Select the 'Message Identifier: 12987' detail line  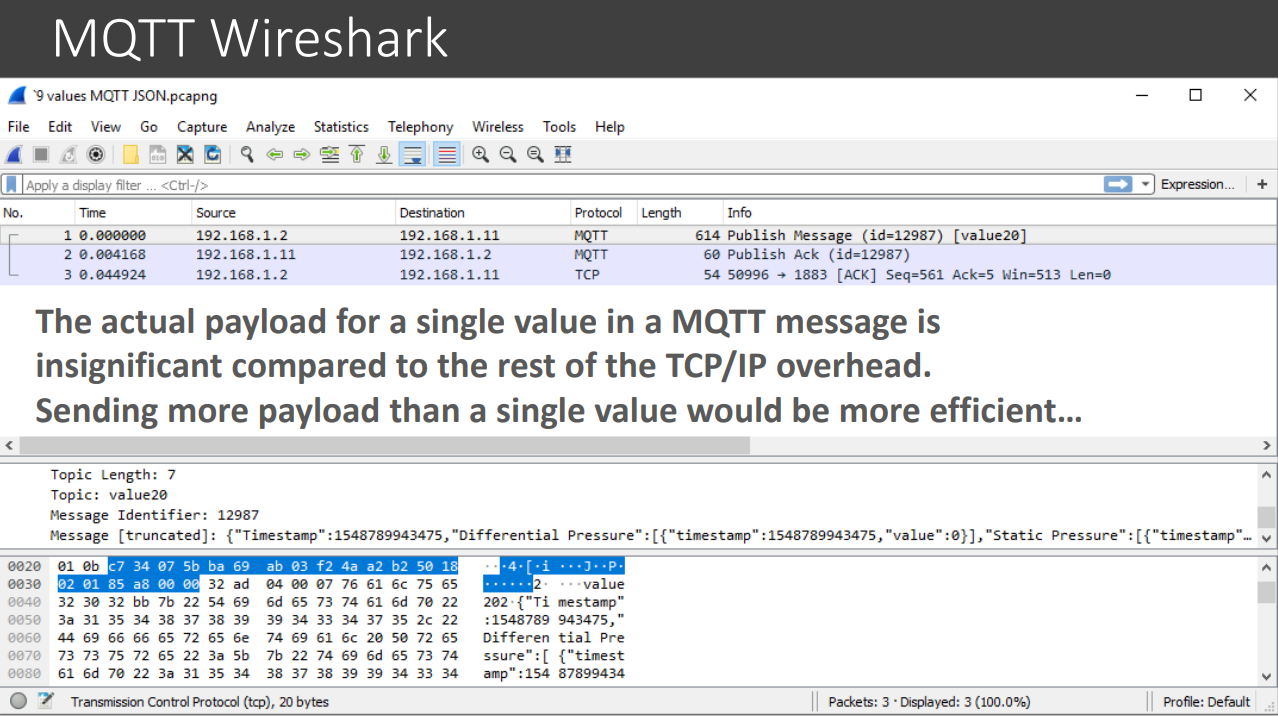tap(155, 515)
